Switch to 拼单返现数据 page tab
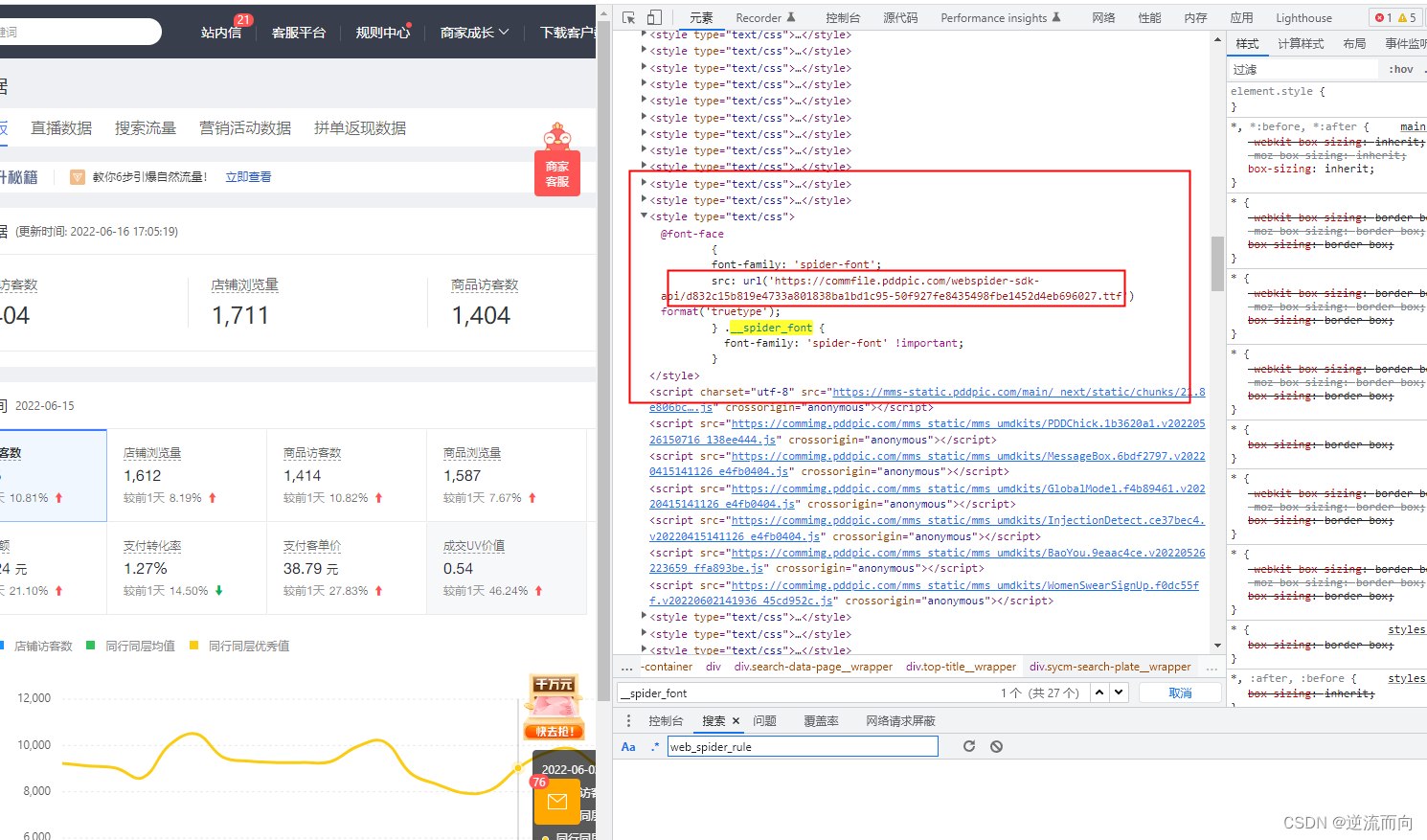Viewport: 1427px width, 840px height. [x=360, y=128]
